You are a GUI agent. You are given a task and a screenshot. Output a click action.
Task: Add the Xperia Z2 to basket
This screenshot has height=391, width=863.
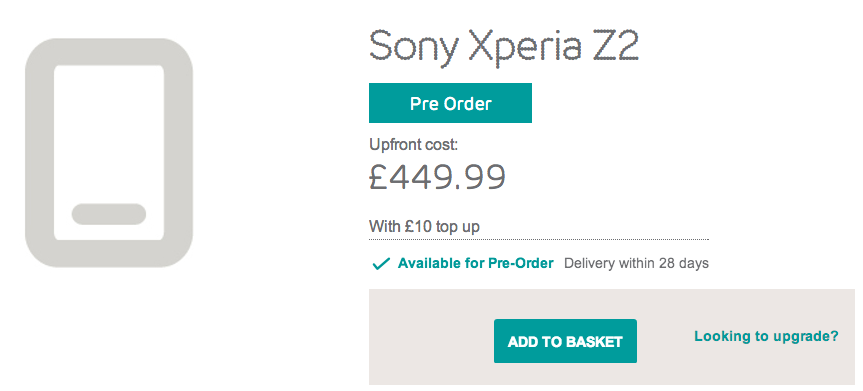click(x=565, y=341)
